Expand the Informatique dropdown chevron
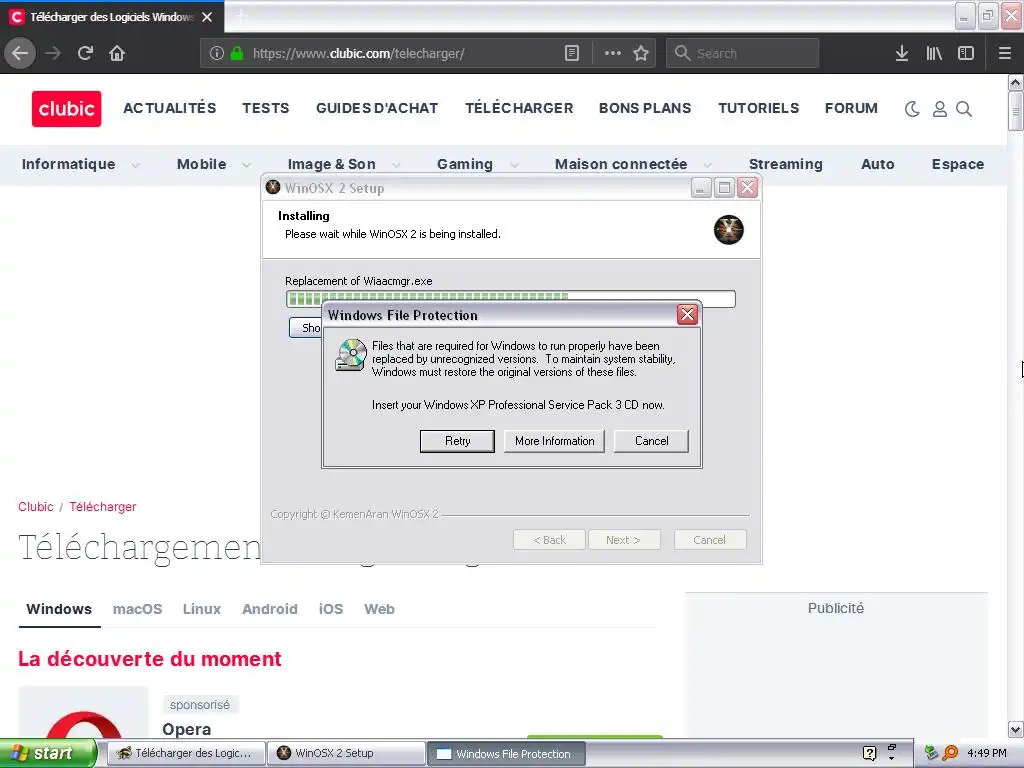 point(135,165)
